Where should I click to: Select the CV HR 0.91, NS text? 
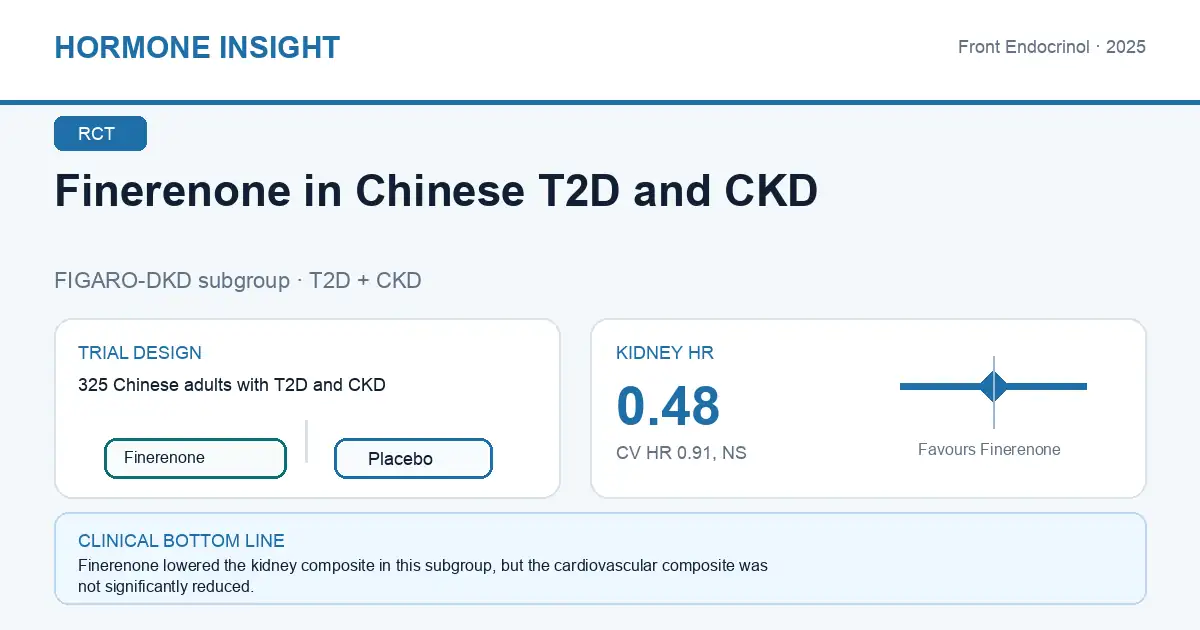(x=681, y=453)
